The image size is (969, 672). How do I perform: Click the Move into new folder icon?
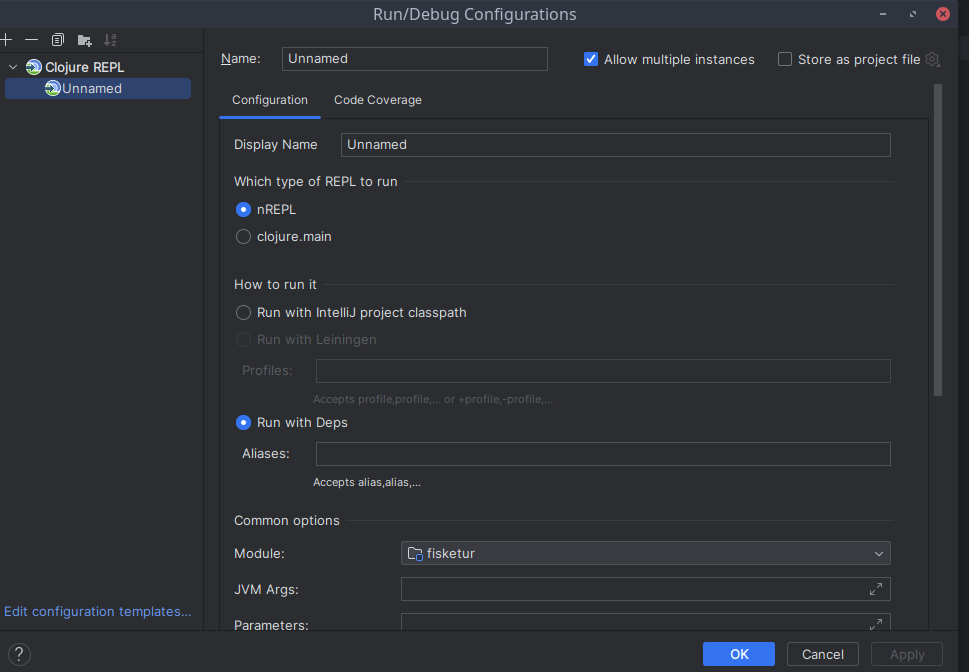tap(85, 40)
